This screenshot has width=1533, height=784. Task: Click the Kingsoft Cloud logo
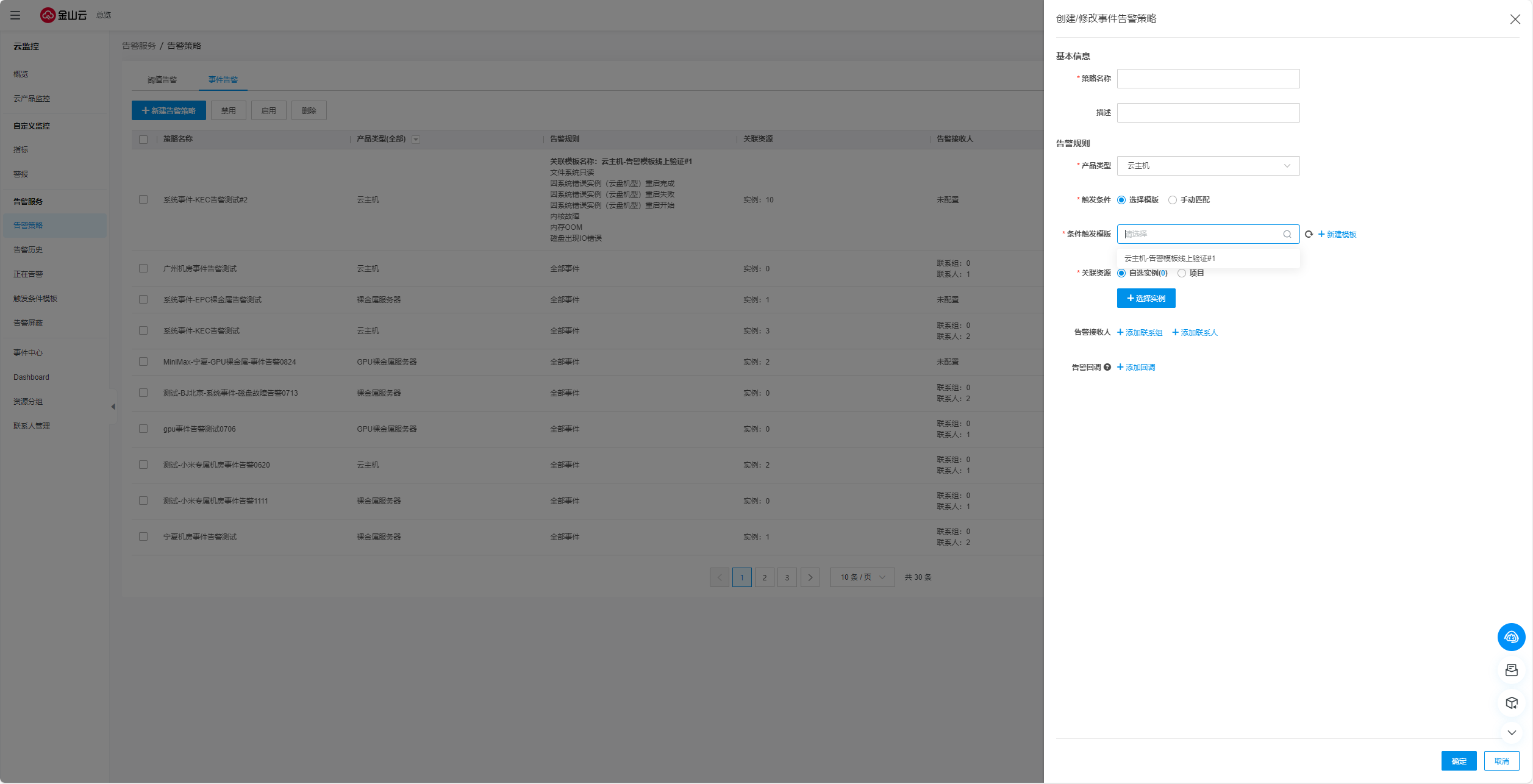click(63, 15)
